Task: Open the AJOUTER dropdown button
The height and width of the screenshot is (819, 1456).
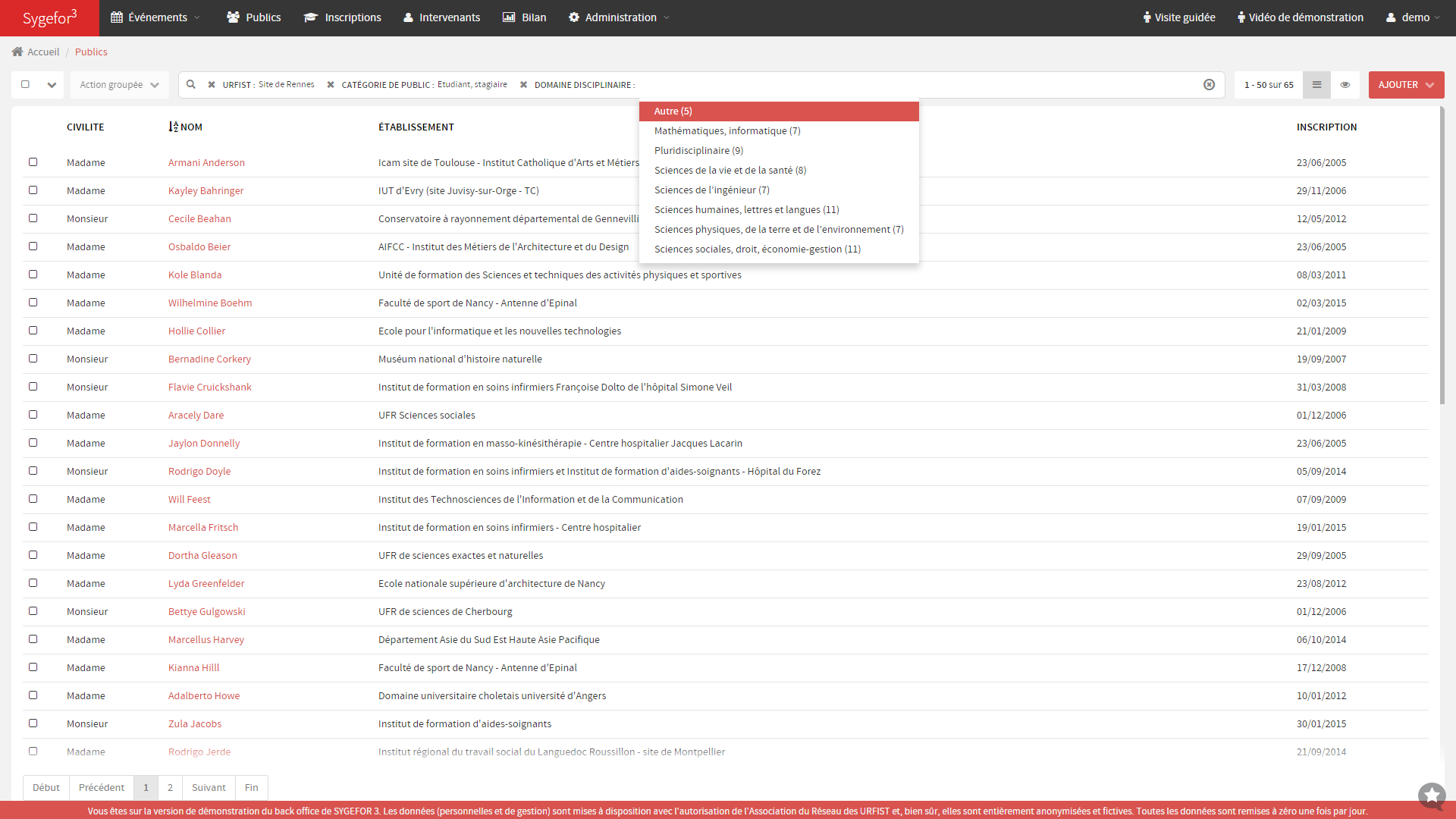Action: click(x=1405, y=85)
